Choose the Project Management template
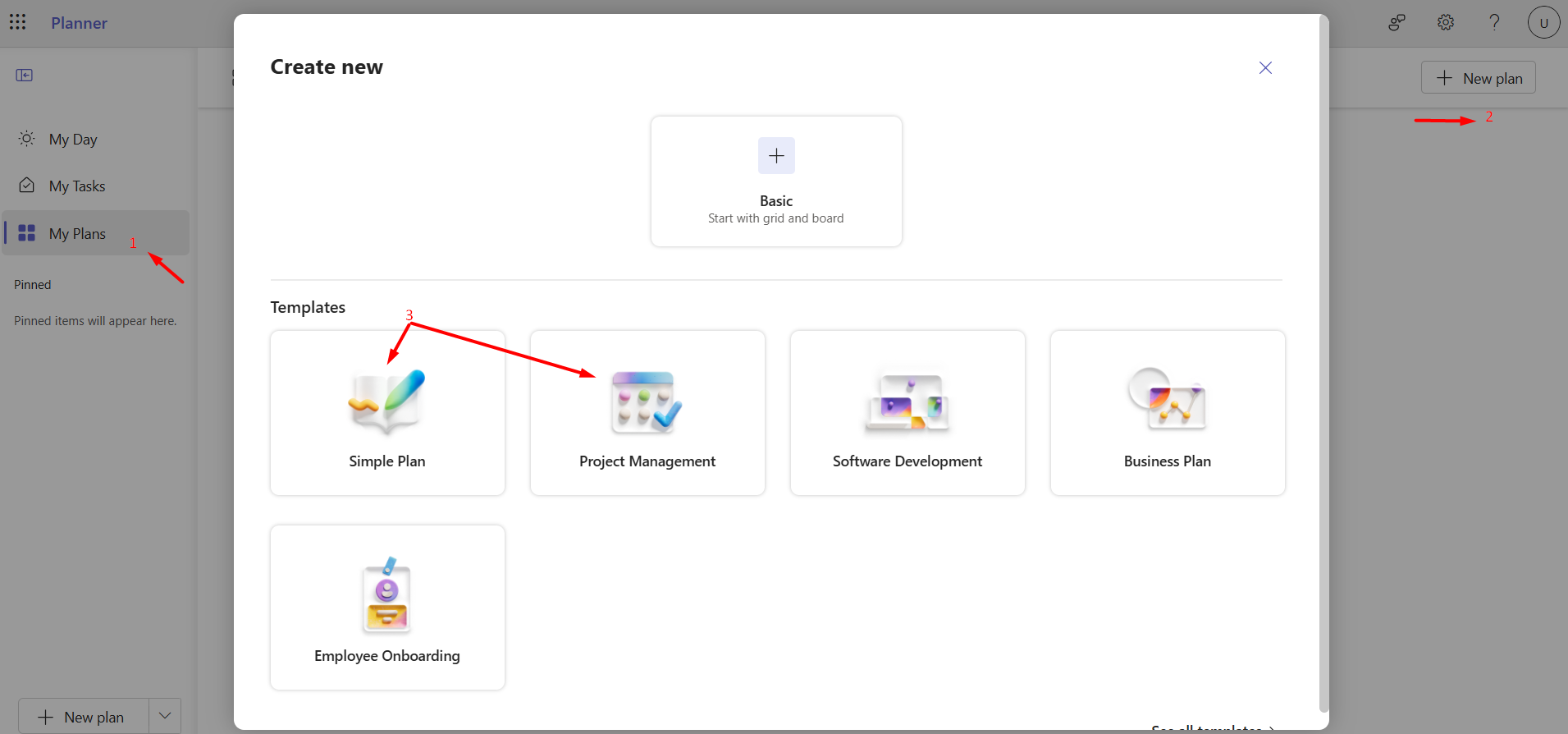The image size is (1568, 734). point(647,413)
